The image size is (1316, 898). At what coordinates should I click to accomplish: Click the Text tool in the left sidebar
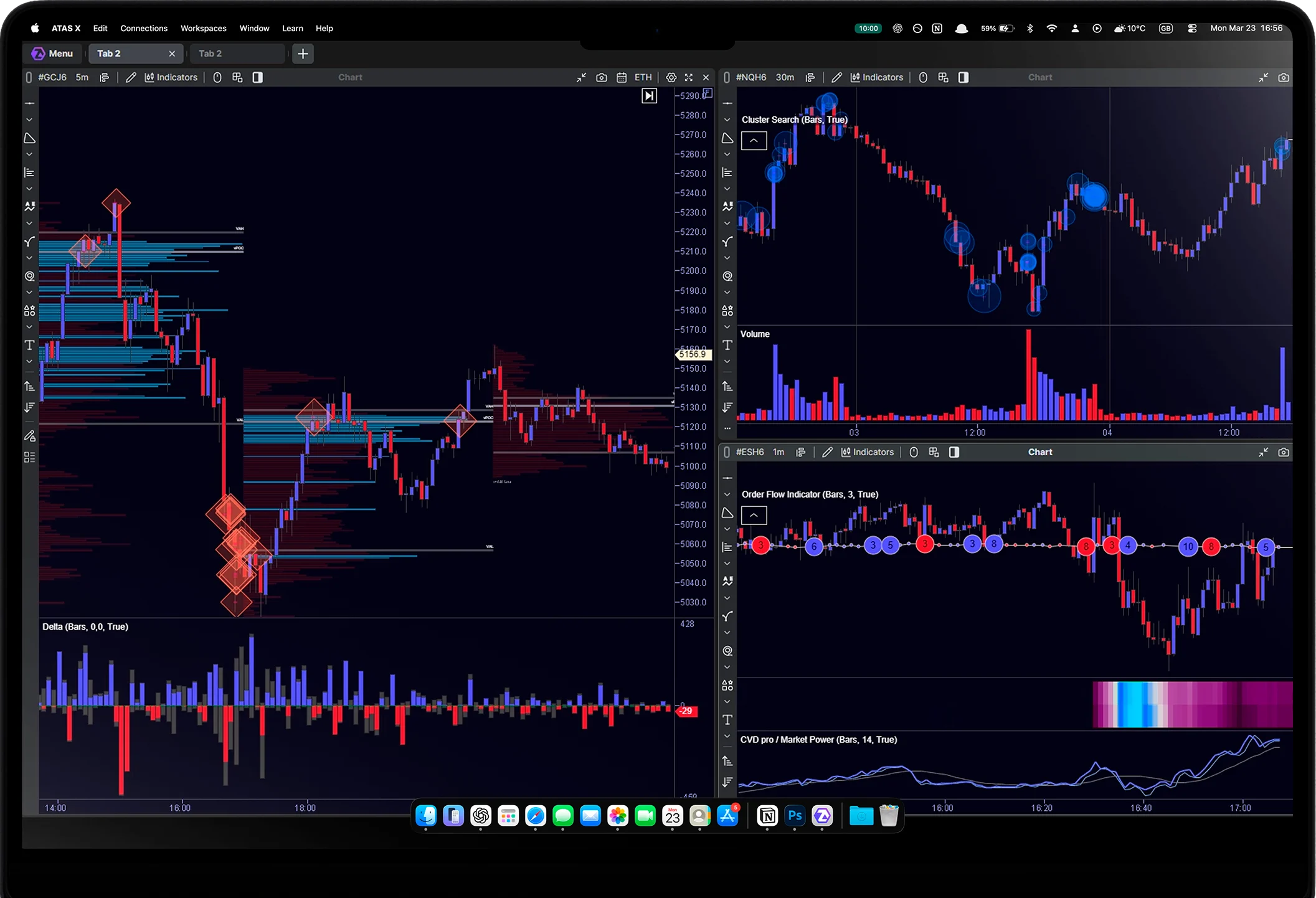[x=29, y=345]
